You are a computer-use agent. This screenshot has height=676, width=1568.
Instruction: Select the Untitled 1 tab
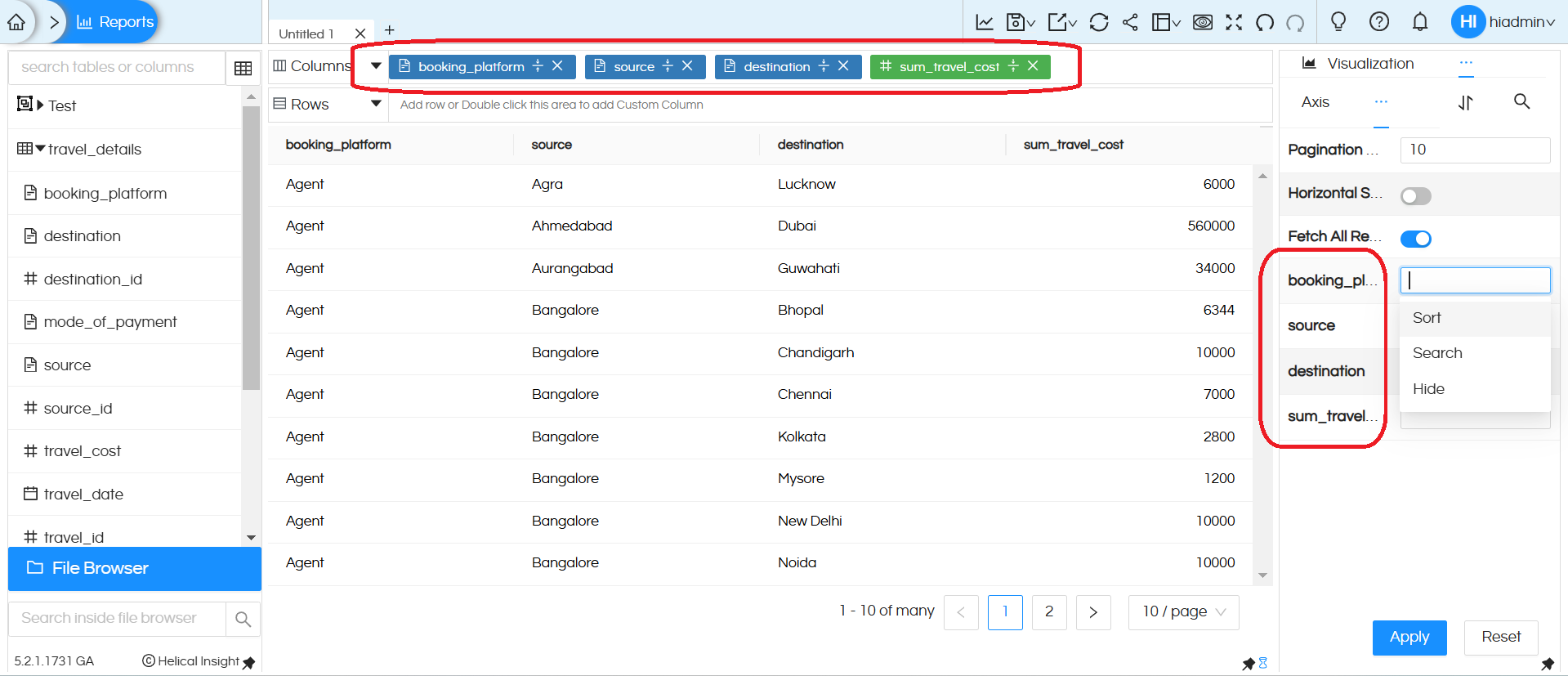[306, 34]
